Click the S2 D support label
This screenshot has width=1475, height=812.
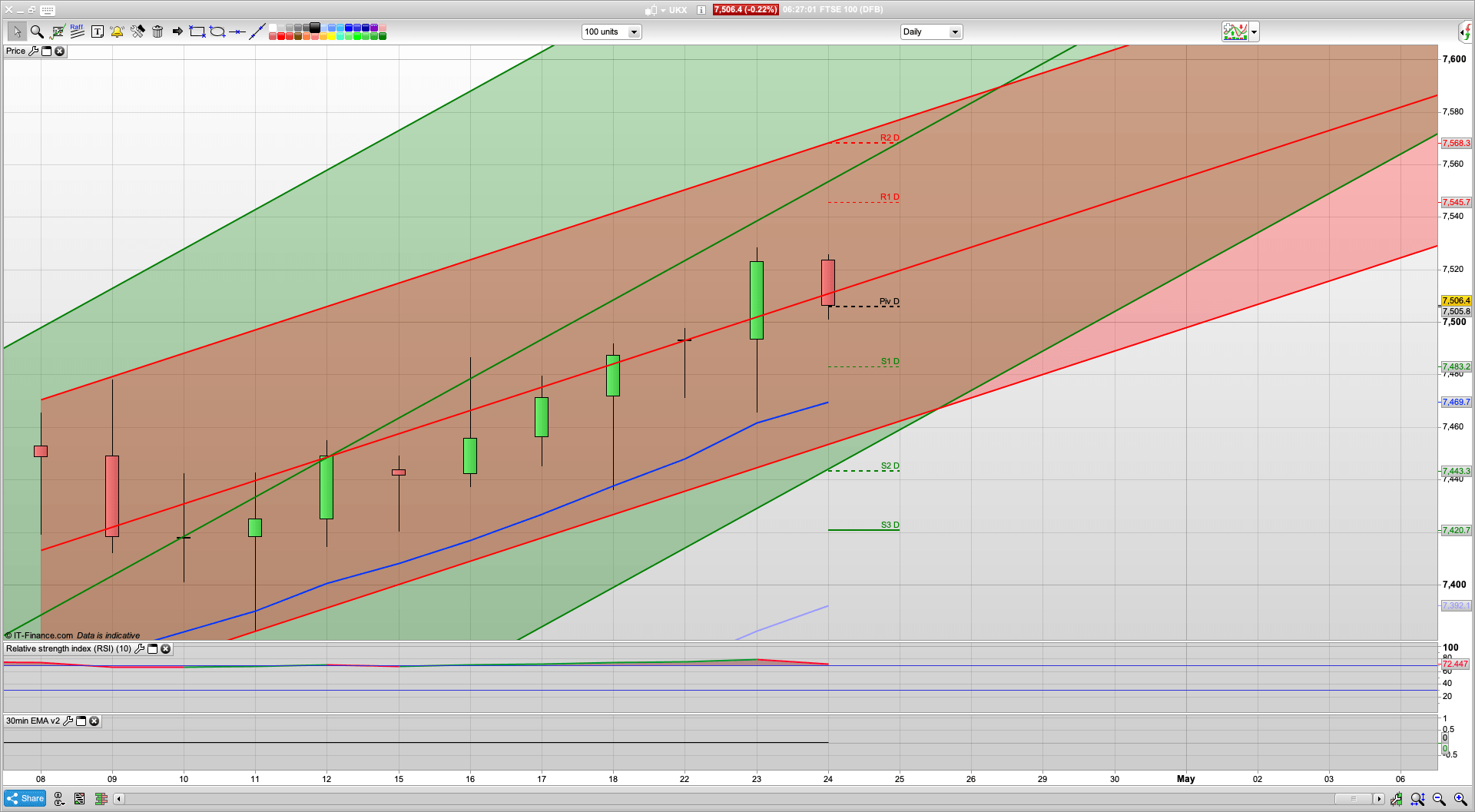click(890, 466)
